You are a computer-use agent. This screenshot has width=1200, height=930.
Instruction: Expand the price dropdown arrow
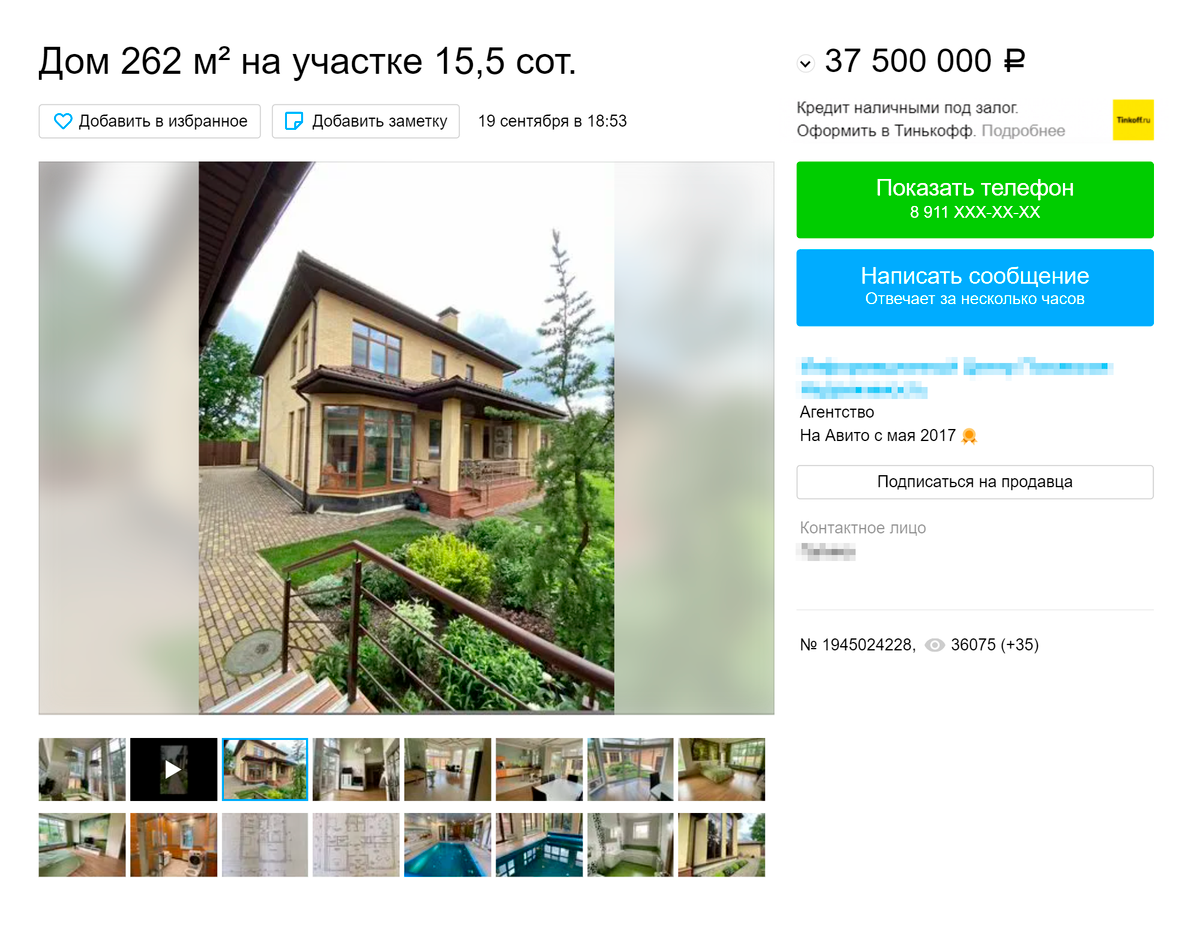[805, 64]
